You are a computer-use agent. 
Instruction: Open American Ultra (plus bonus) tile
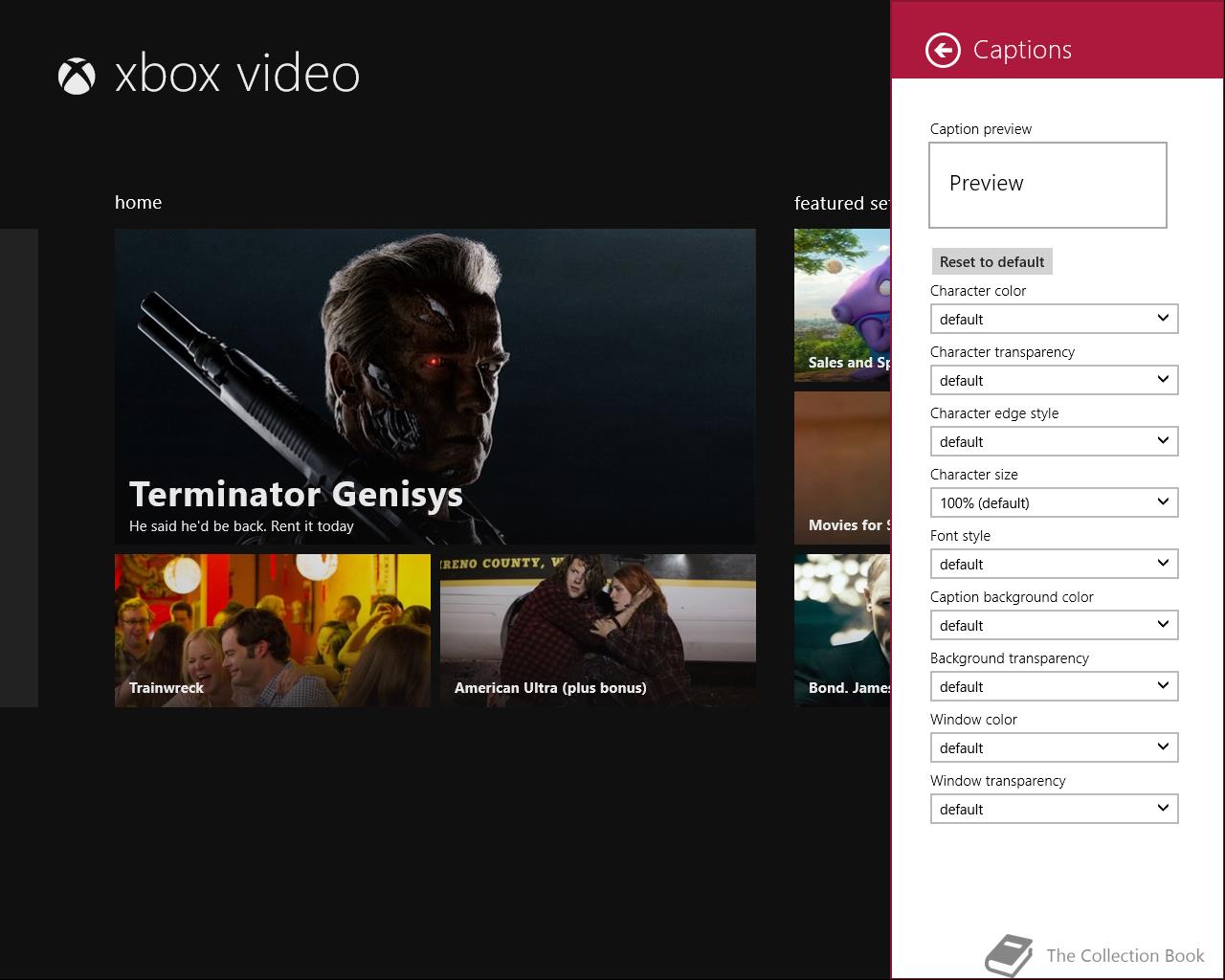click(598, 631)
